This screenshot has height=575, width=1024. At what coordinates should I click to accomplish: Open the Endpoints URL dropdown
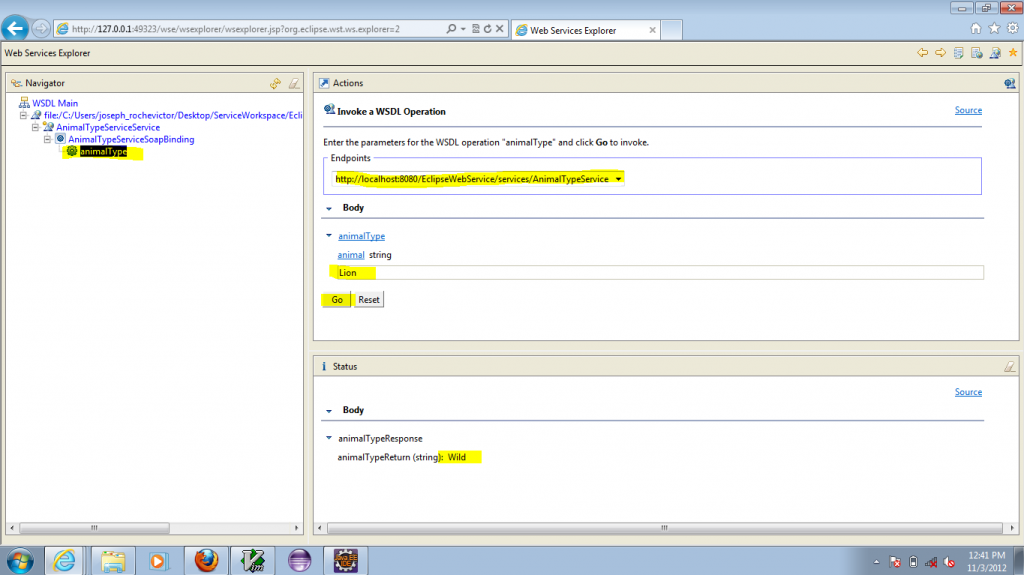[x=619, y=179]
